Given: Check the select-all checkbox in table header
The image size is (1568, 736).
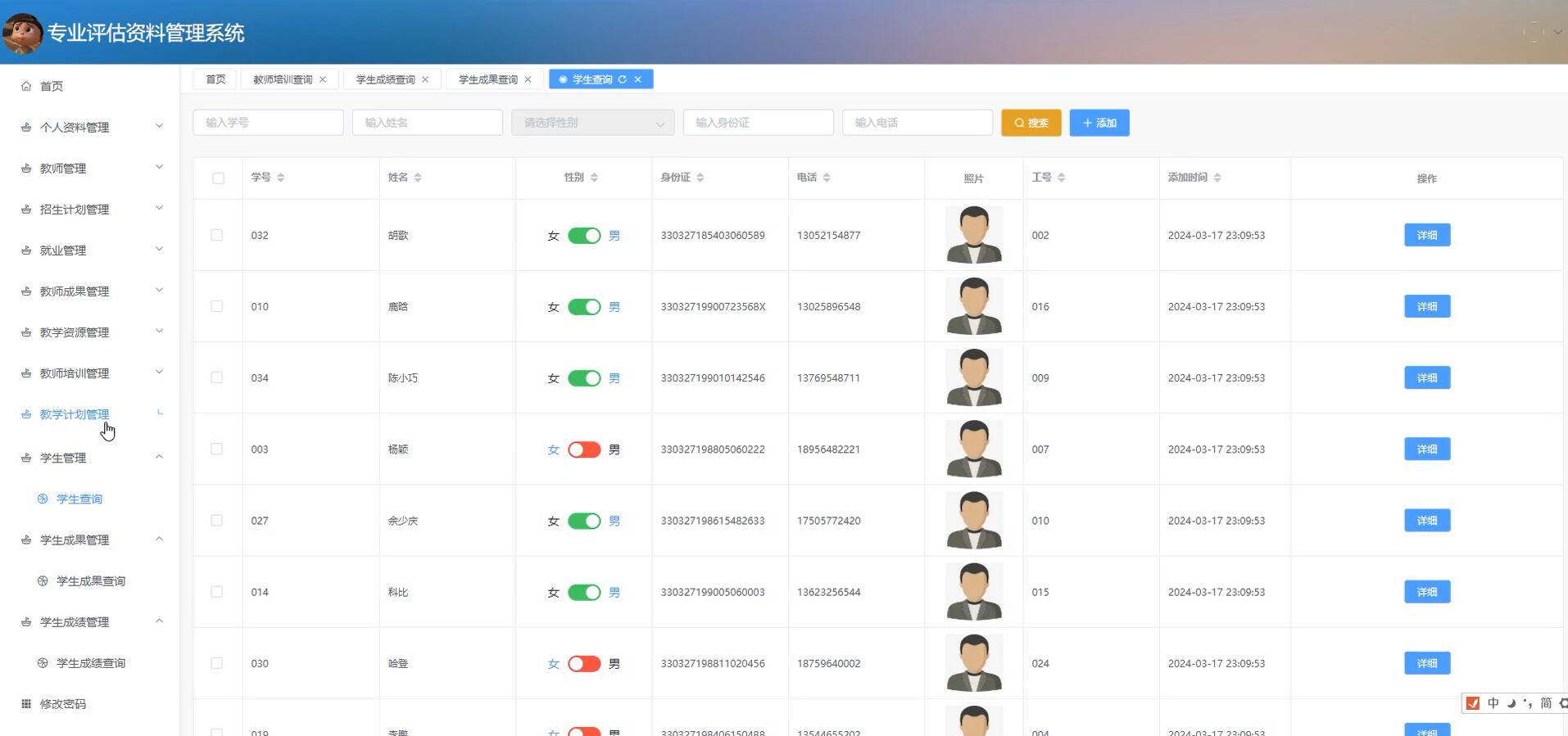Looking at the screenshot, I should pyautogui.click(x=218, y=178).
